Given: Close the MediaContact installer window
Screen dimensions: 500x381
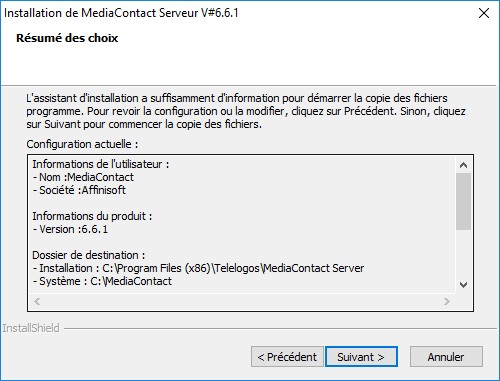Looking at the screenshot, I should point(484,13).
